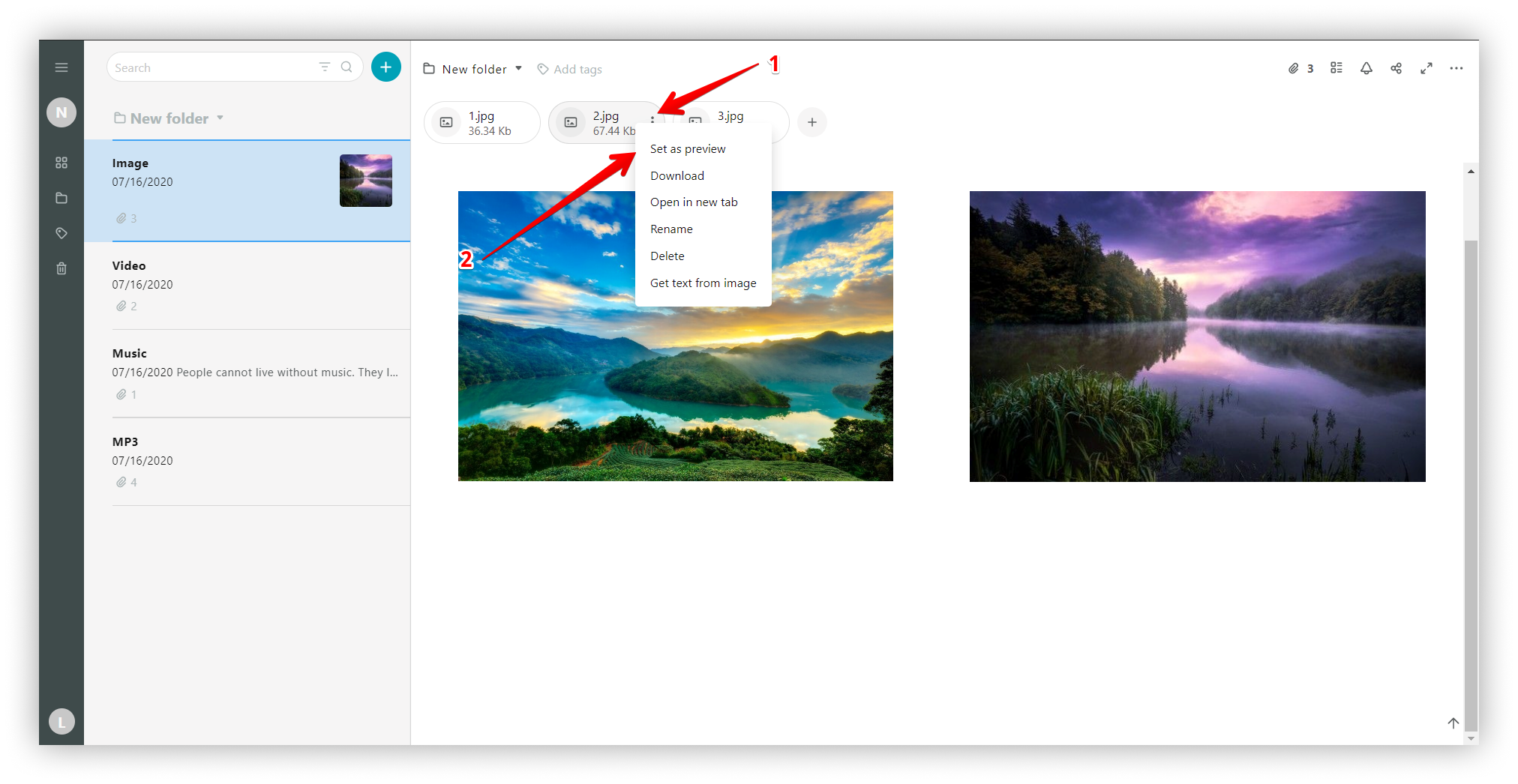This screenshot has width=1518, height=784.
Task: Click the purple sunset lake image
Action: [x=1198, y=337]
